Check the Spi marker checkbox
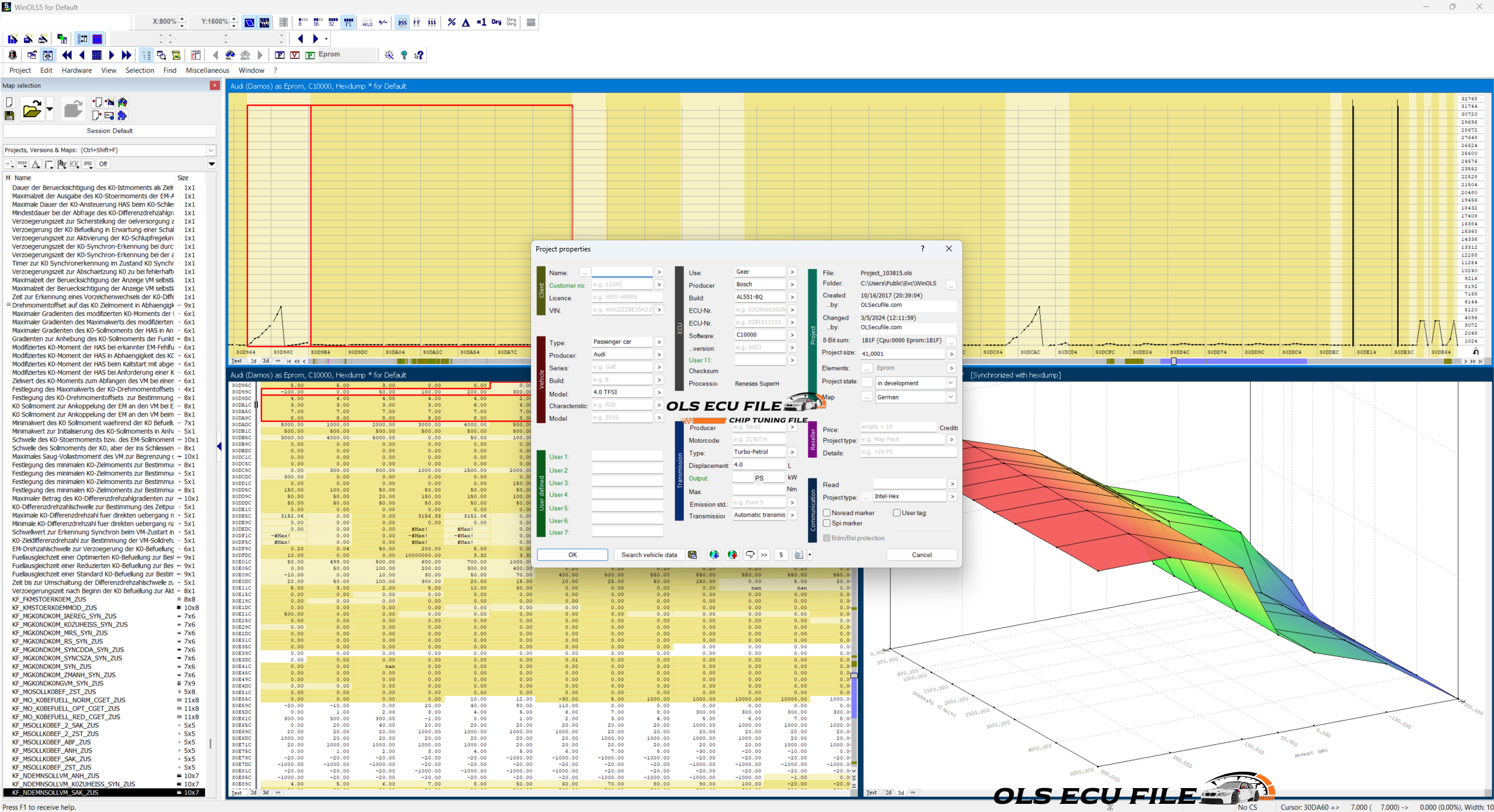Viewport: 1494px width, 812px height. click(827, 523)
